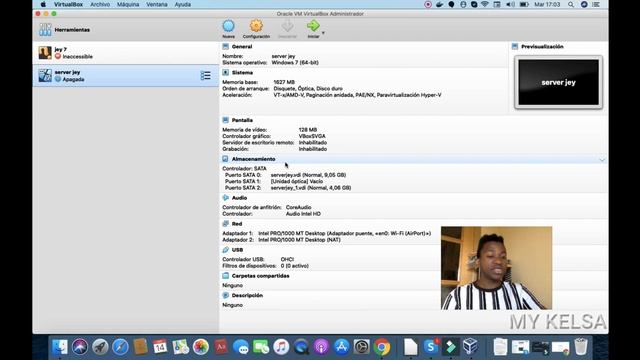Click the Pantalla section icon
This screenshot has height=360, width=640.
(225, 120)
